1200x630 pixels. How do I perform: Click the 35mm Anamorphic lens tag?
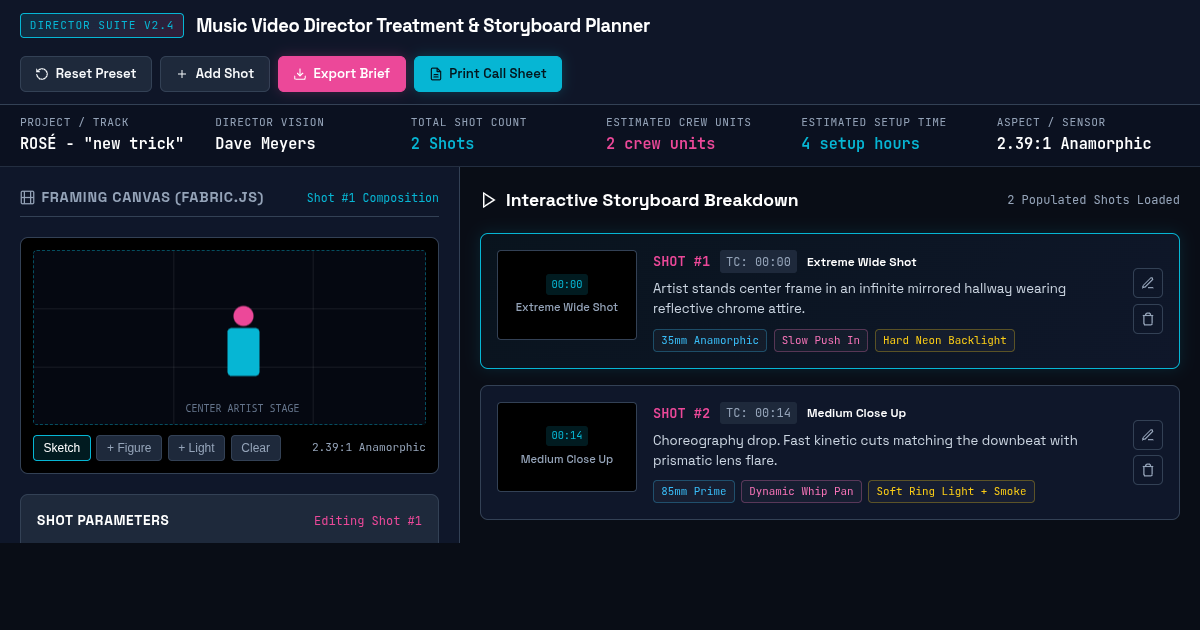[710, 340]
